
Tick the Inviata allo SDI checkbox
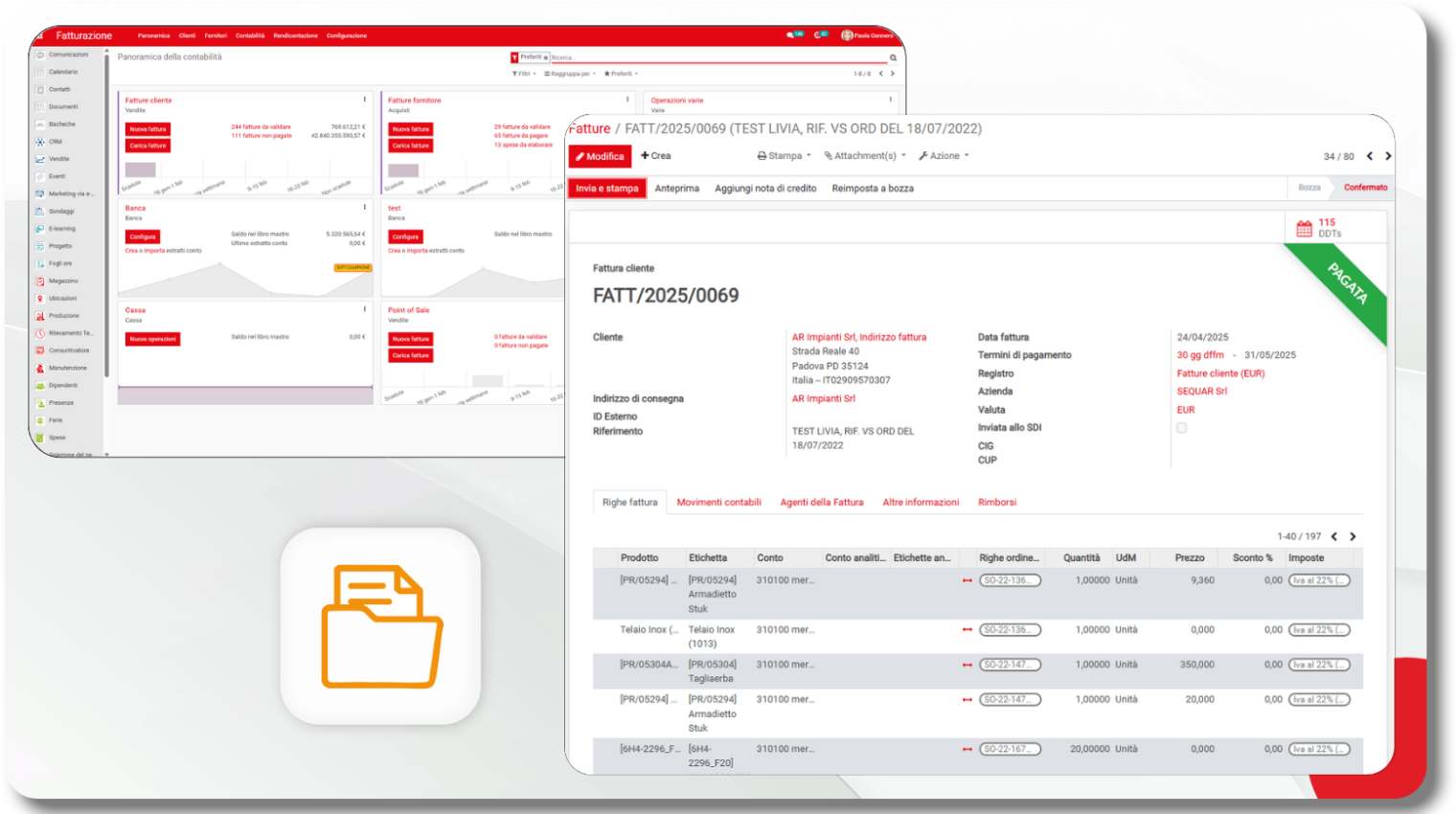click(1181, 428)
